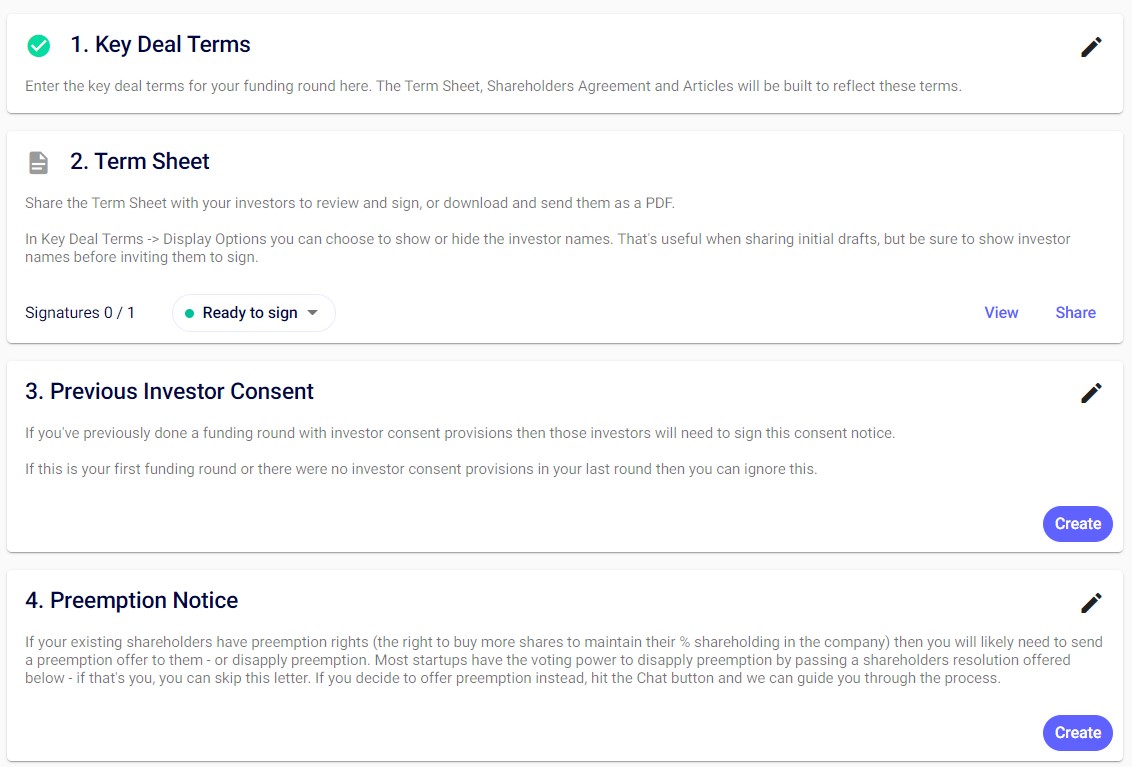This screenshot has height=767, width=1132.
Task: Click the Key Deal Terms description text
Action: coord(493,86)
